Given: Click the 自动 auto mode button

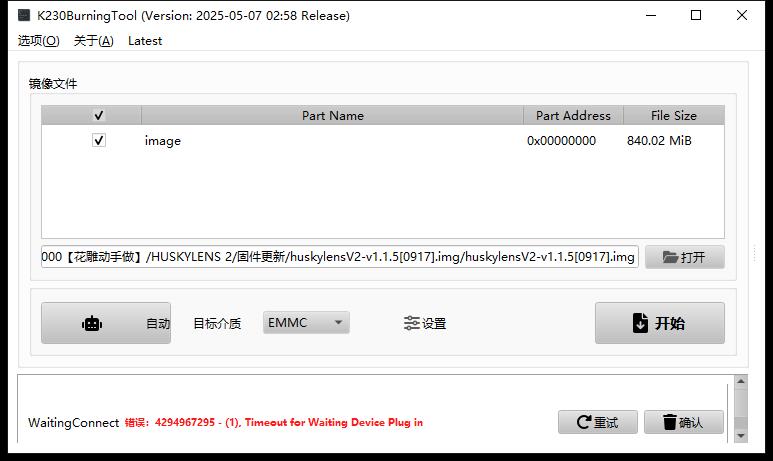Looking at the screenshot, I should click(106, 323).
